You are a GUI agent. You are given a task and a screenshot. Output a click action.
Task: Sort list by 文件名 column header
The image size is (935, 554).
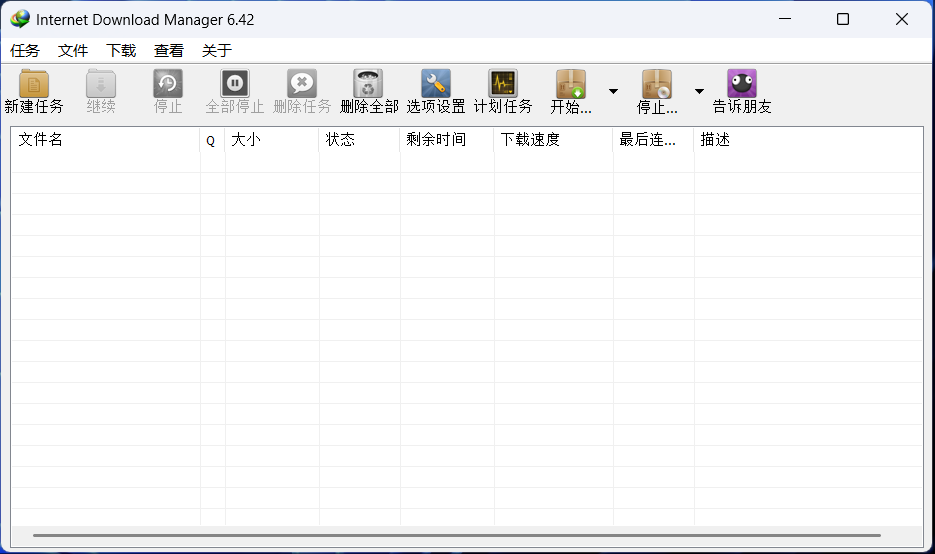[105, 140]
